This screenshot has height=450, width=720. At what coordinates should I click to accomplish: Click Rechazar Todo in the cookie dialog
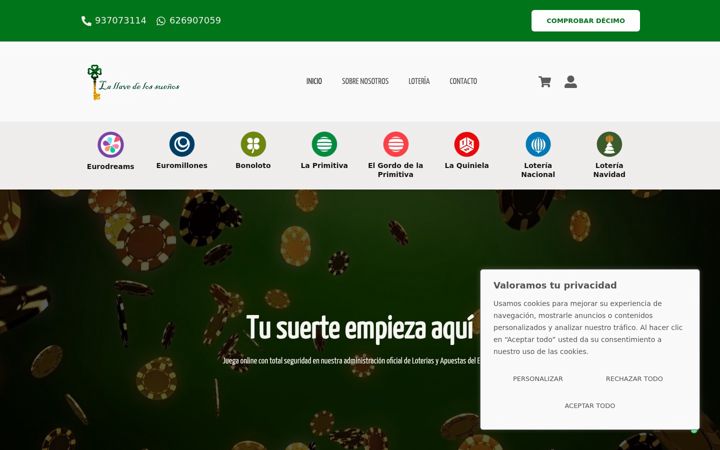coord(634,379)
